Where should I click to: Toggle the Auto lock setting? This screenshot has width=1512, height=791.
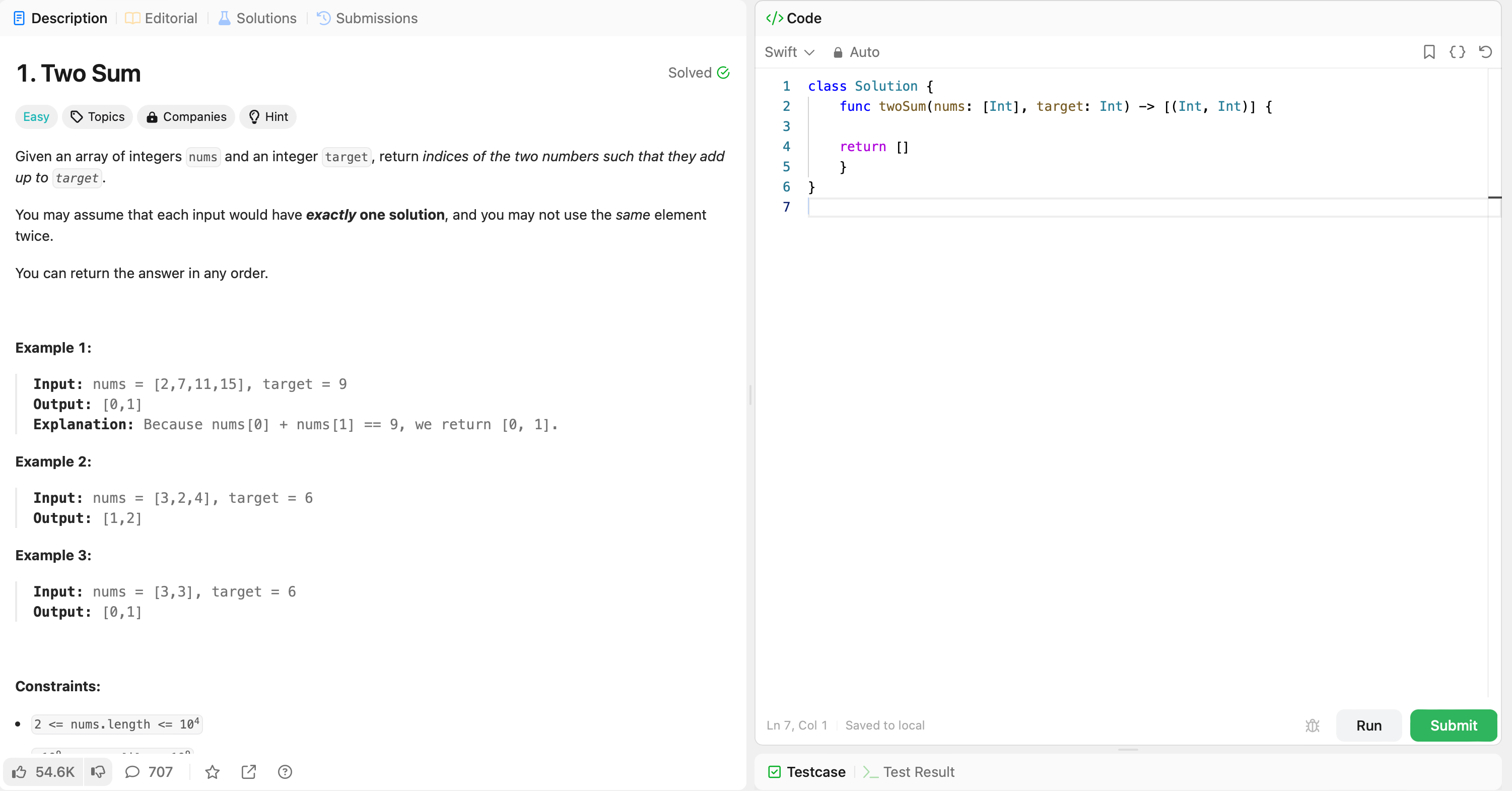pyautogui.click(x=856, y=52)
